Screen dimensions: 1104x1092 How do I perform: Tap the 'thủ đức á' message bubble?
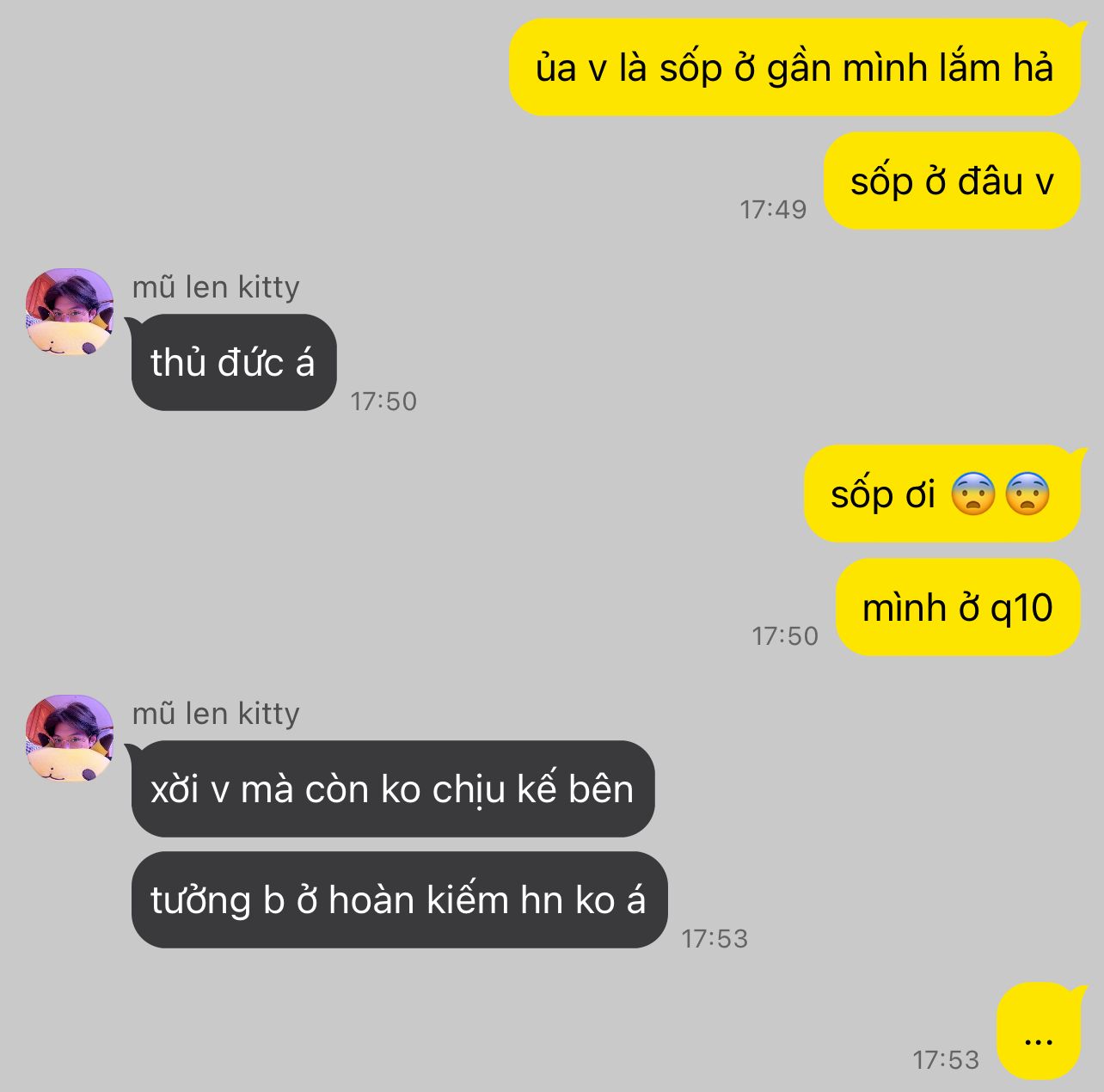(234, 362)
